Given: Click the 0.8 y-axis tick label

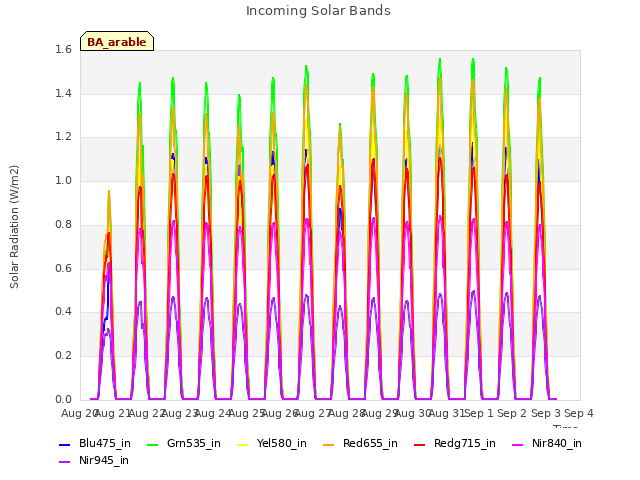Looking at the screenshot, I should pos(63,224).
